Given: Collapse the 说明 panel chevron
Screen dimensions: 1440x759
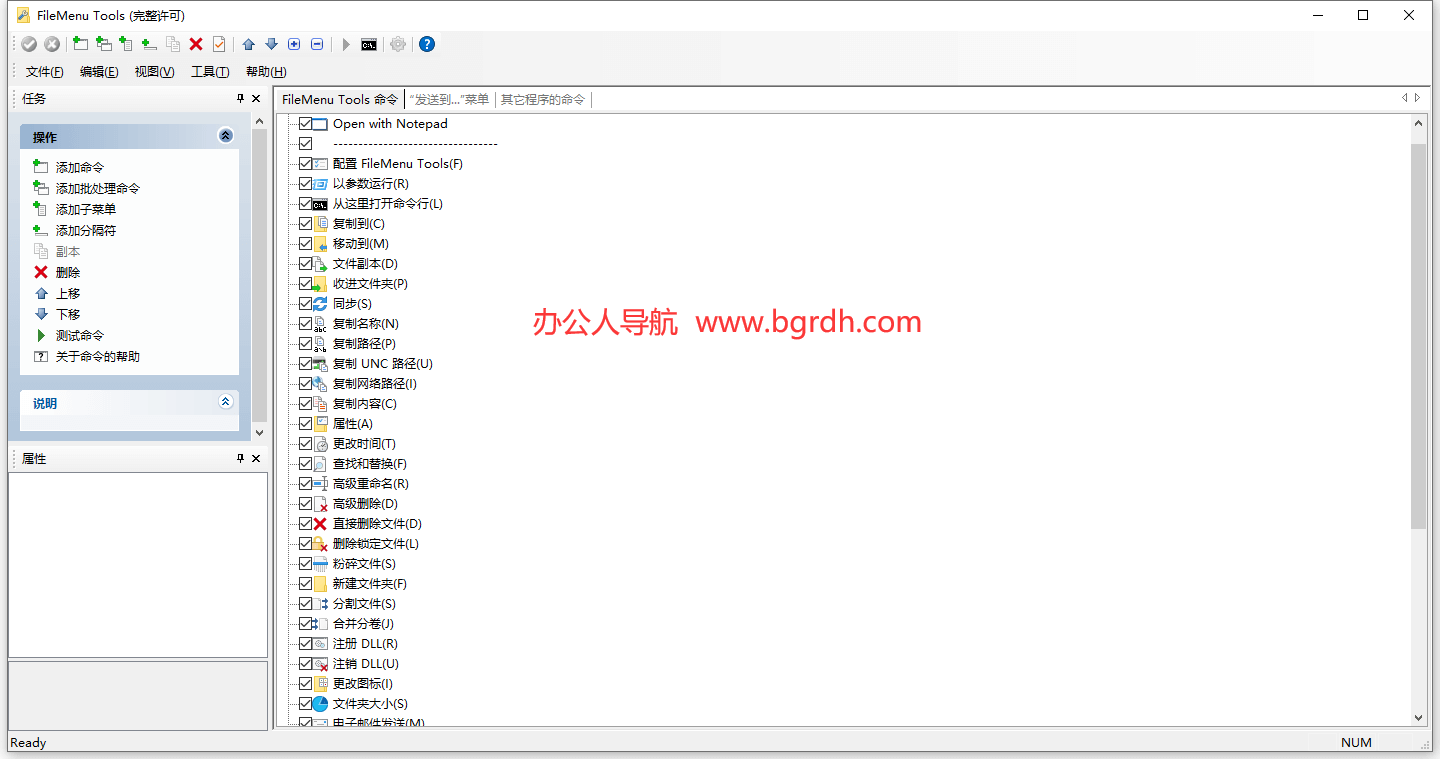Looking at the screenshot, I should coord(225,403).
